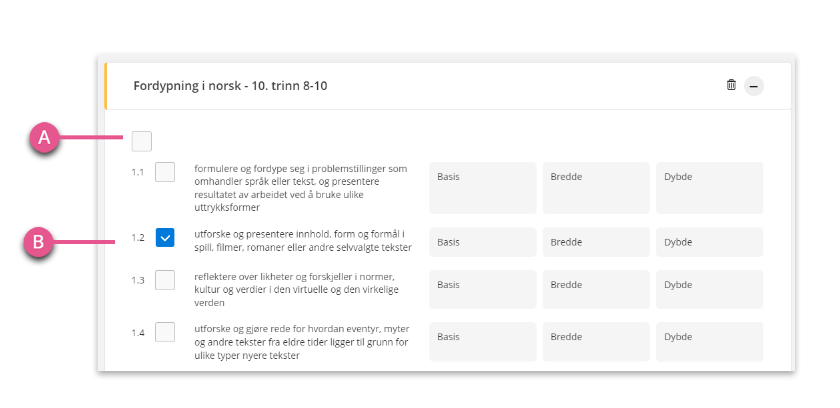The width and height of the screenshot is (840, 408).
Task: Check the box for goal 1.1
Action: [165, 172]
